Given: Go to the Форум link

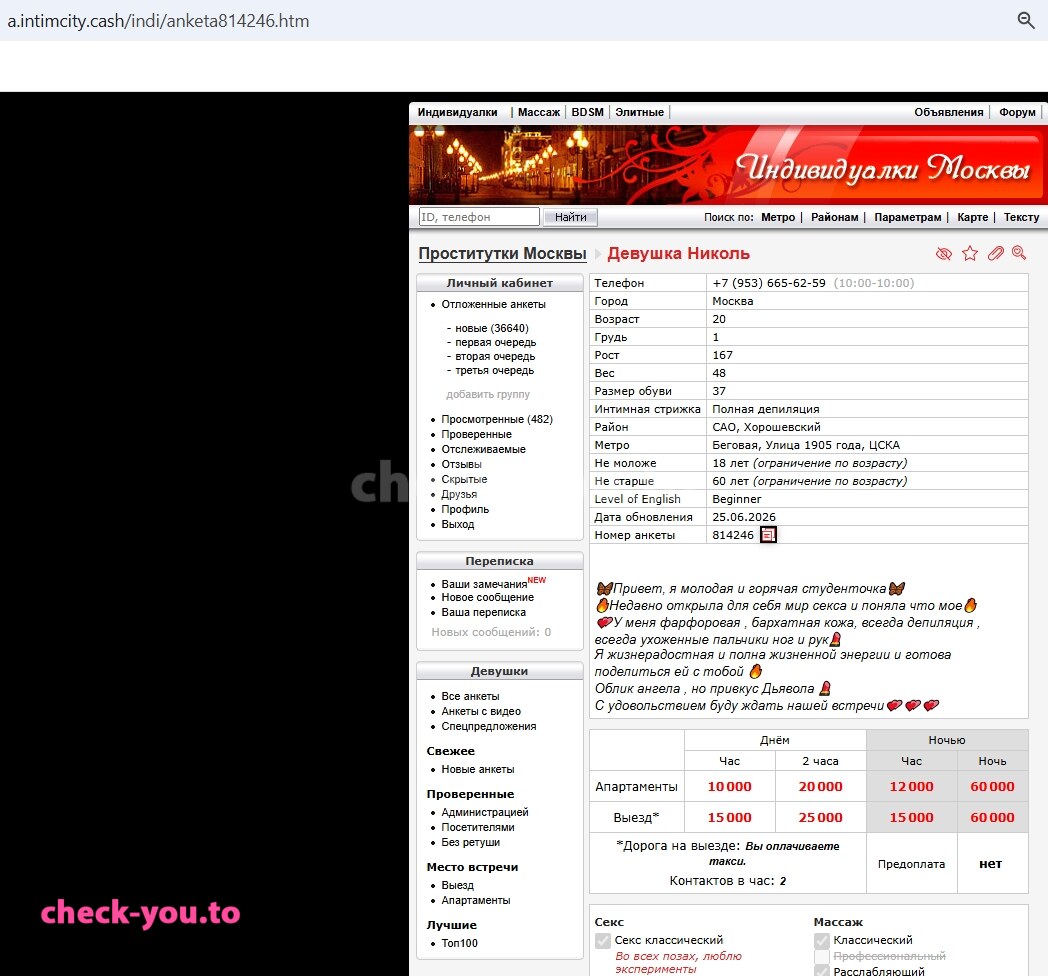Looking at the screenshot, I should tap(1017, 112).
